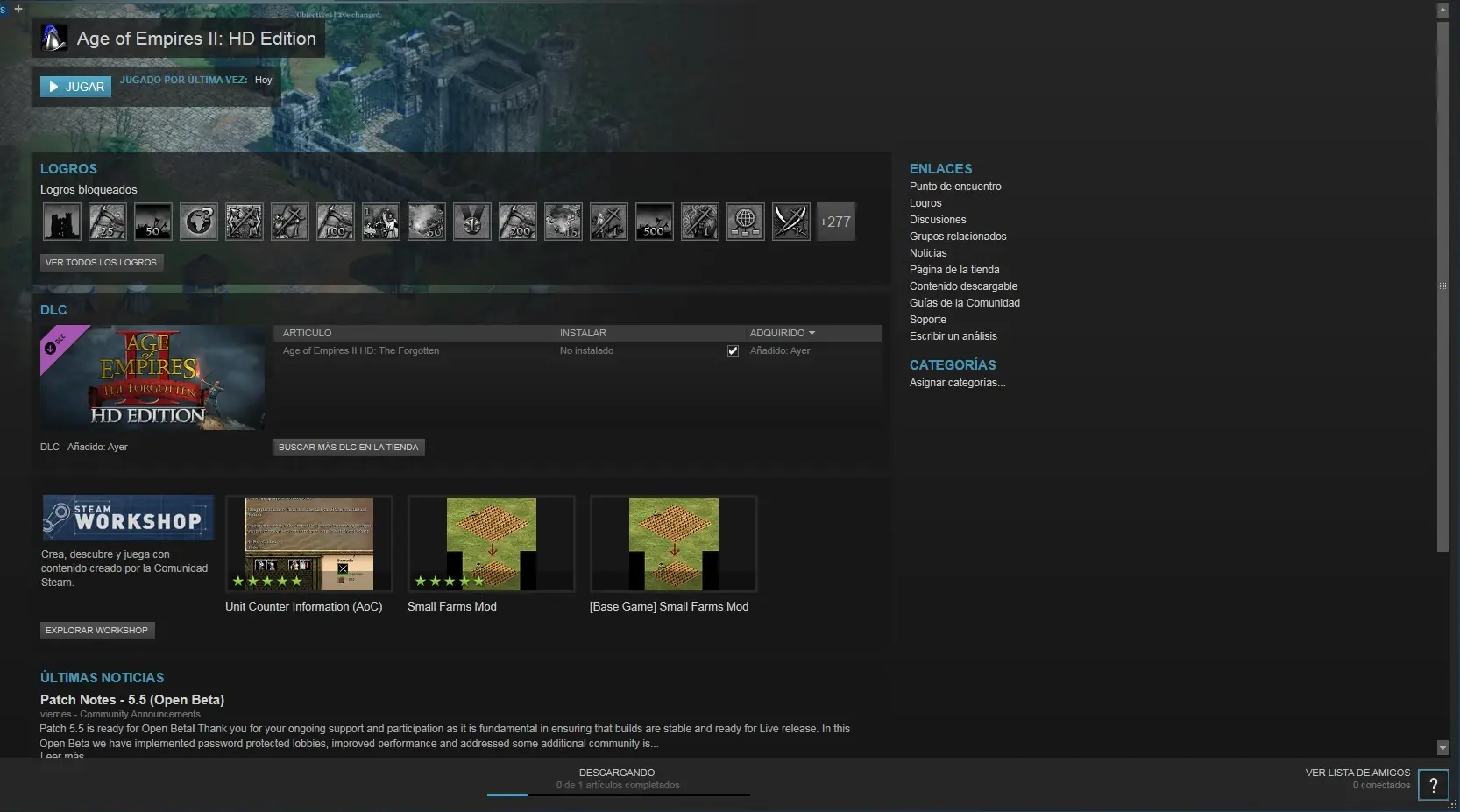The width and height of the screenshot is (1460, 812).
Task: Open the castle silhouette achievement icon
Action: click(x=62, y=222)
